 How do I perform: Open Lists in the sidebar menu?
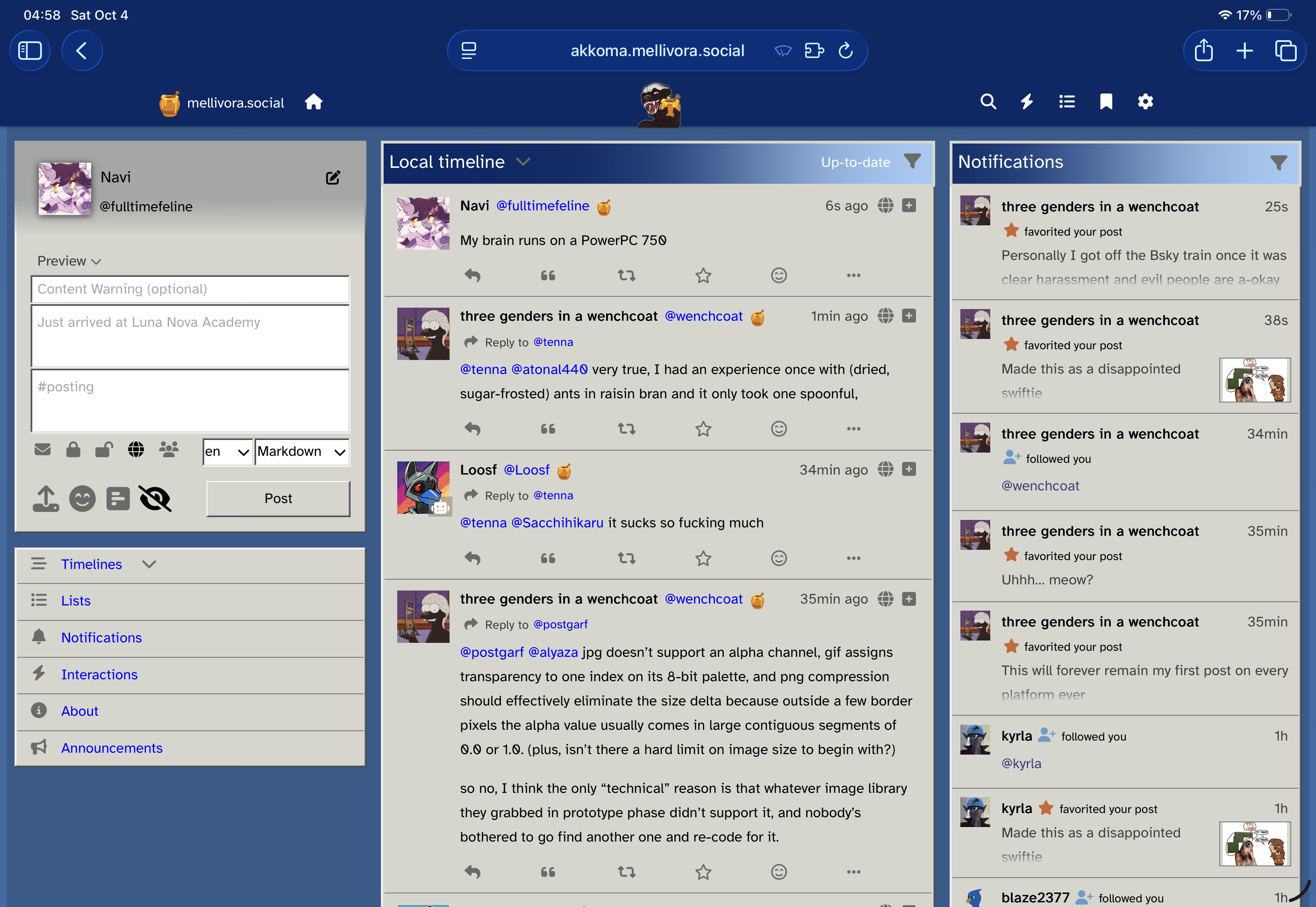[76, 601]
